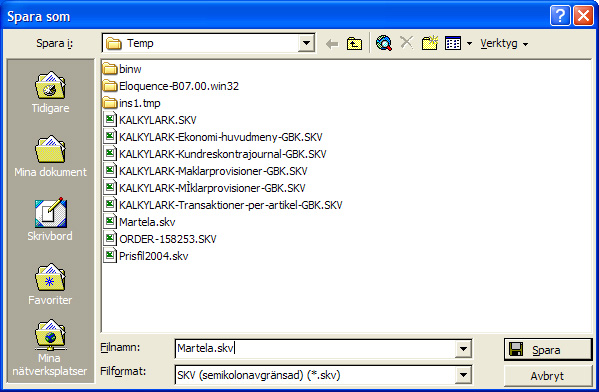This screenshot has height=392, width=599.
Task: Click the Delete X toolbar icon
Action: 406,43
